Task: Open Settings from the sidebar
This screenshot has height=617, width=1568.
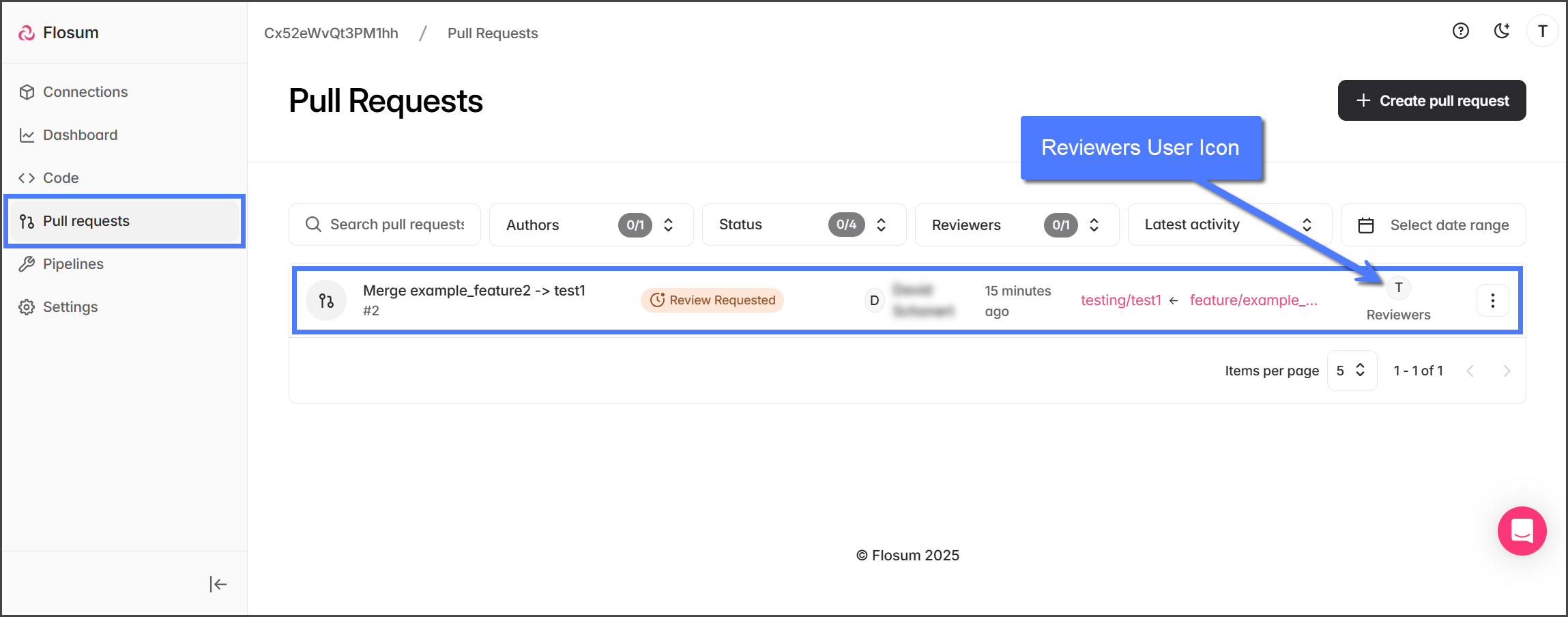Action: coord(70,307)
